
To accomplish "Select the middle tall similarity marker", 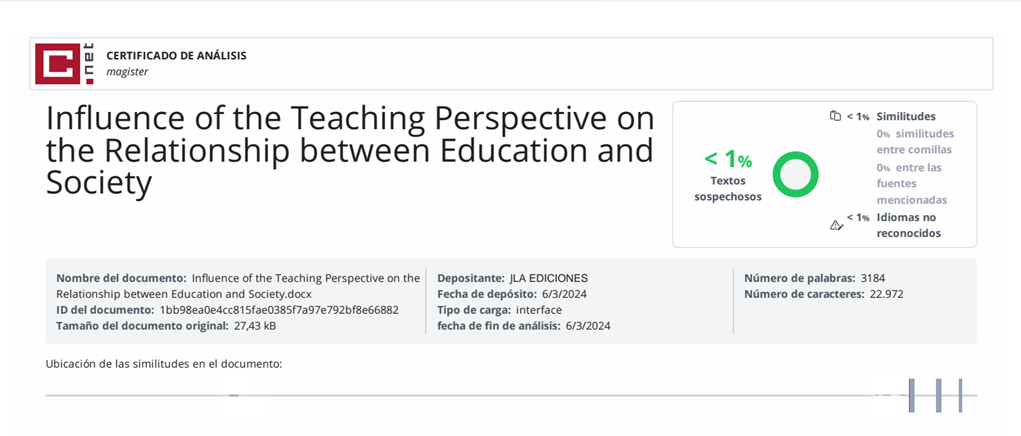I will 939,395.
